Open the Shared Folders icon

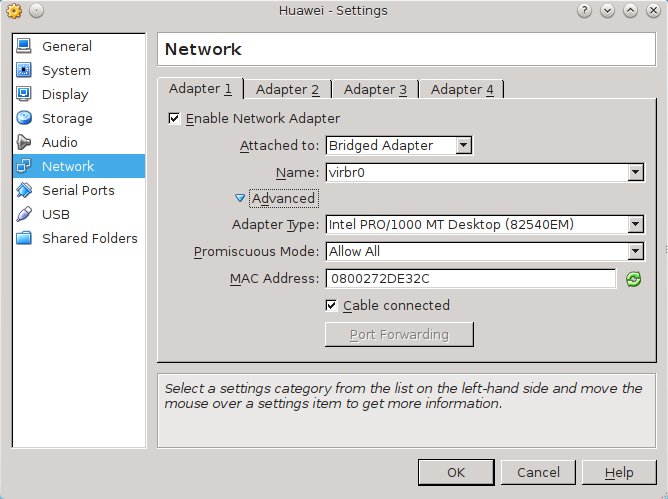[24, 239]
